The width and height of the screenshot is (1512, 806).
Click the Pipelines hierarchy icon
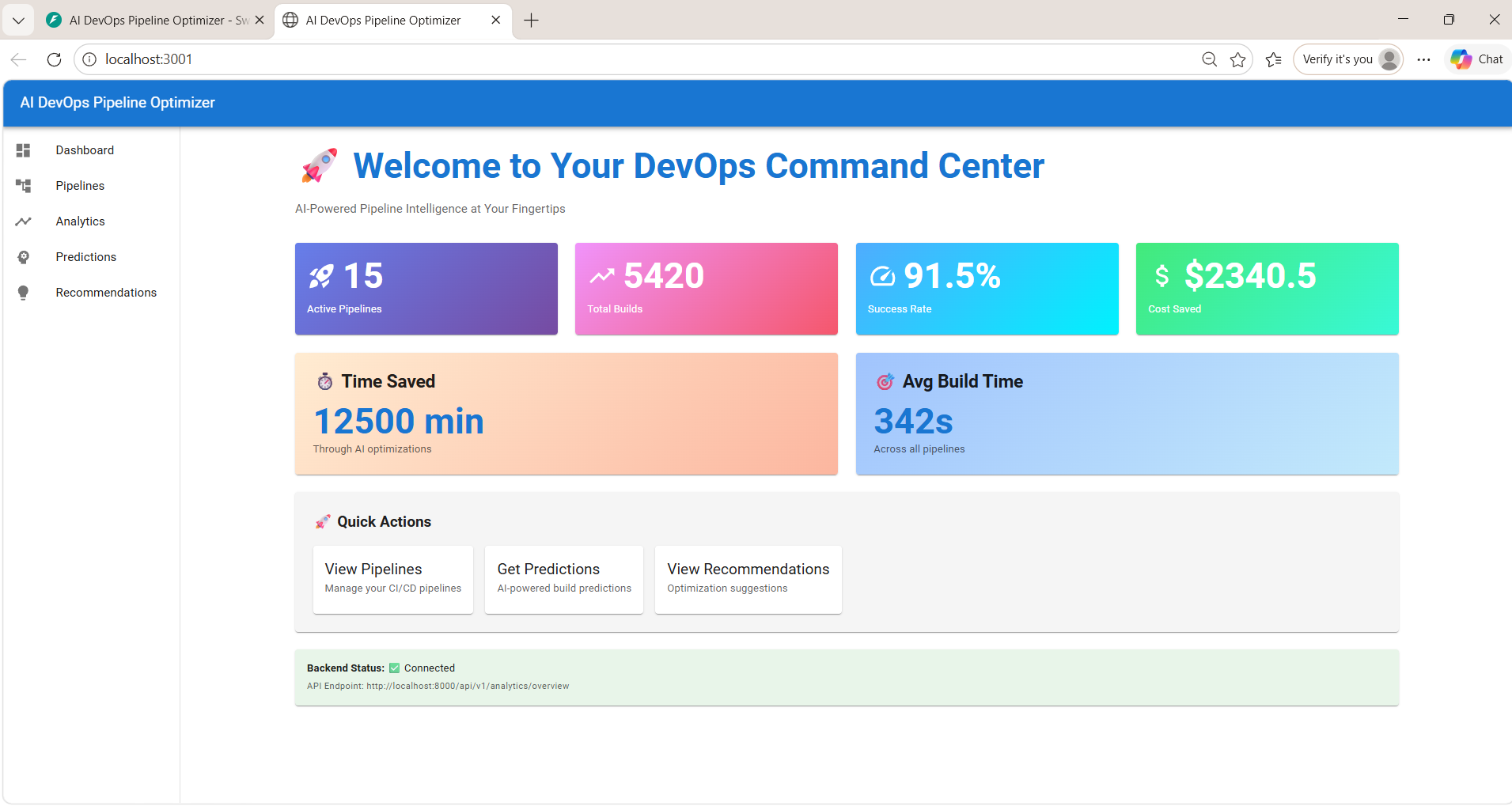[x=24, y=185]
